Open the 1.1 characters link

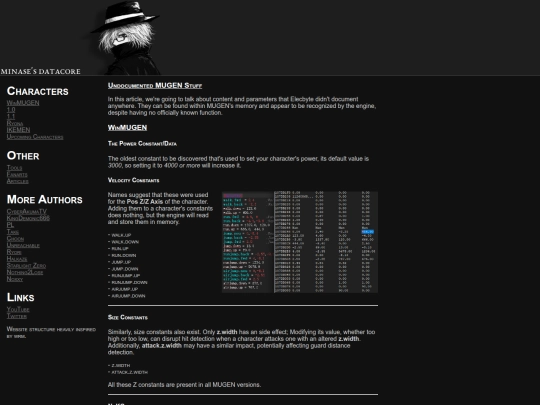coord(11,116)
